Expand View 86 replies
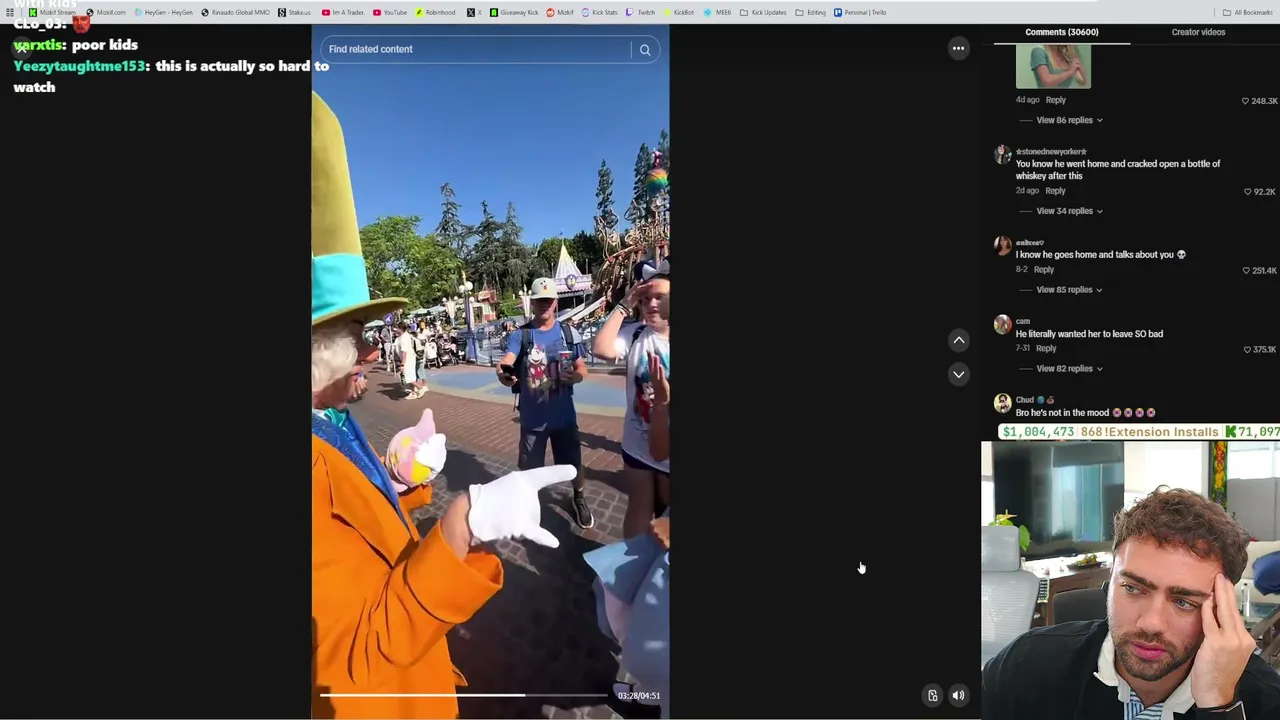1280x720 pixels. [x=1069, y=120]
